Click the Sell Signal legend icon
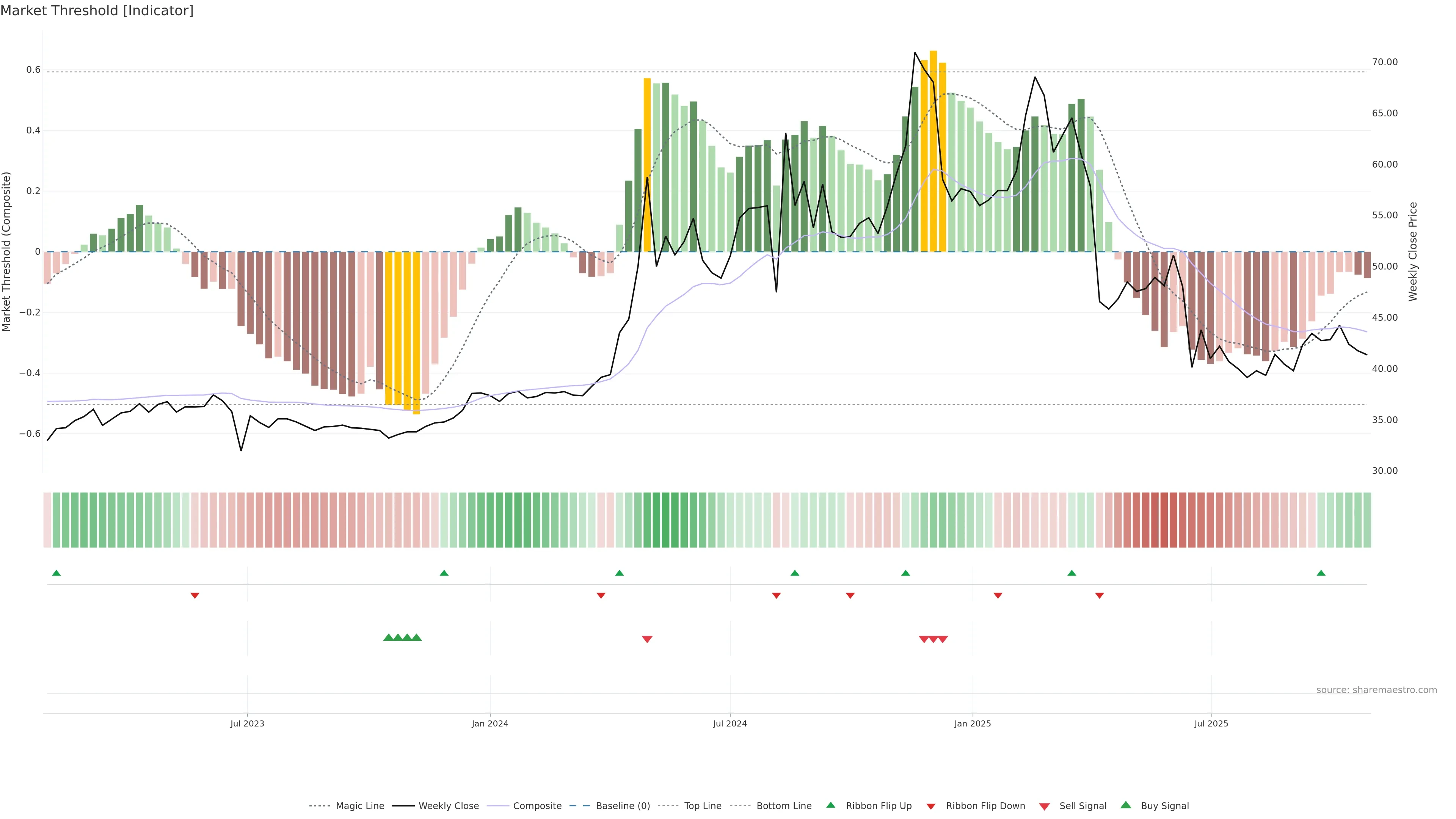Viewport: 1456px width, 819px height. point(1045,806)
